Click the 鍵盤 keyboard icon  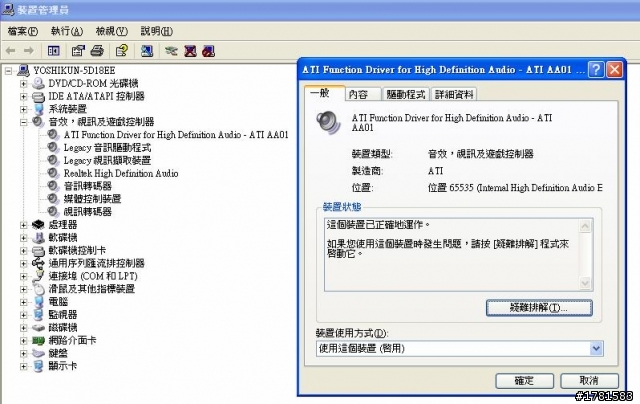[x=38, y=353]
